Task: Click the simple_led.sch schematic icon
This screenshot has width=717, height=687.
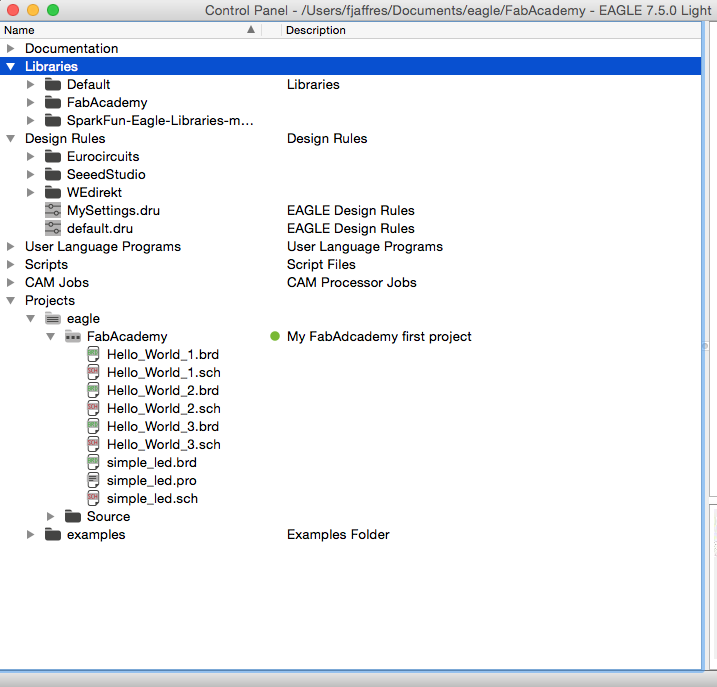Action: point(93,499)
